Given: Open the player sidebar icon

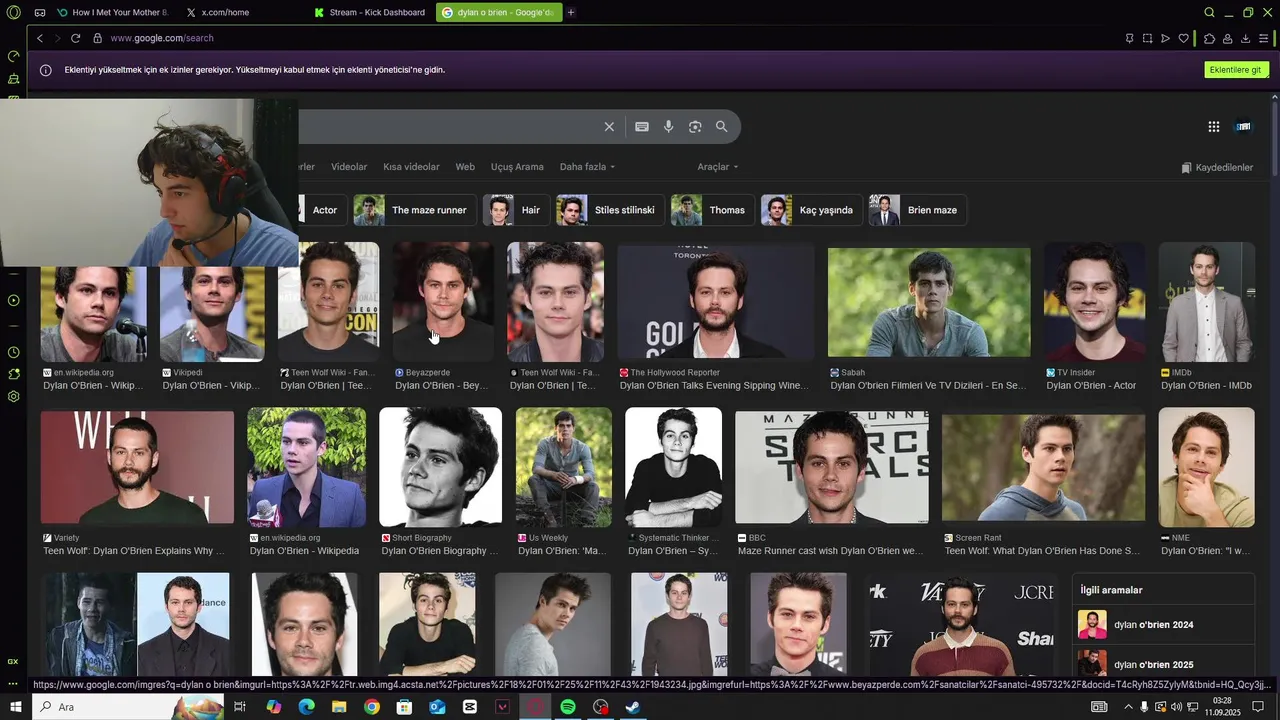Looking at the screenshot, I should (13, 300).
